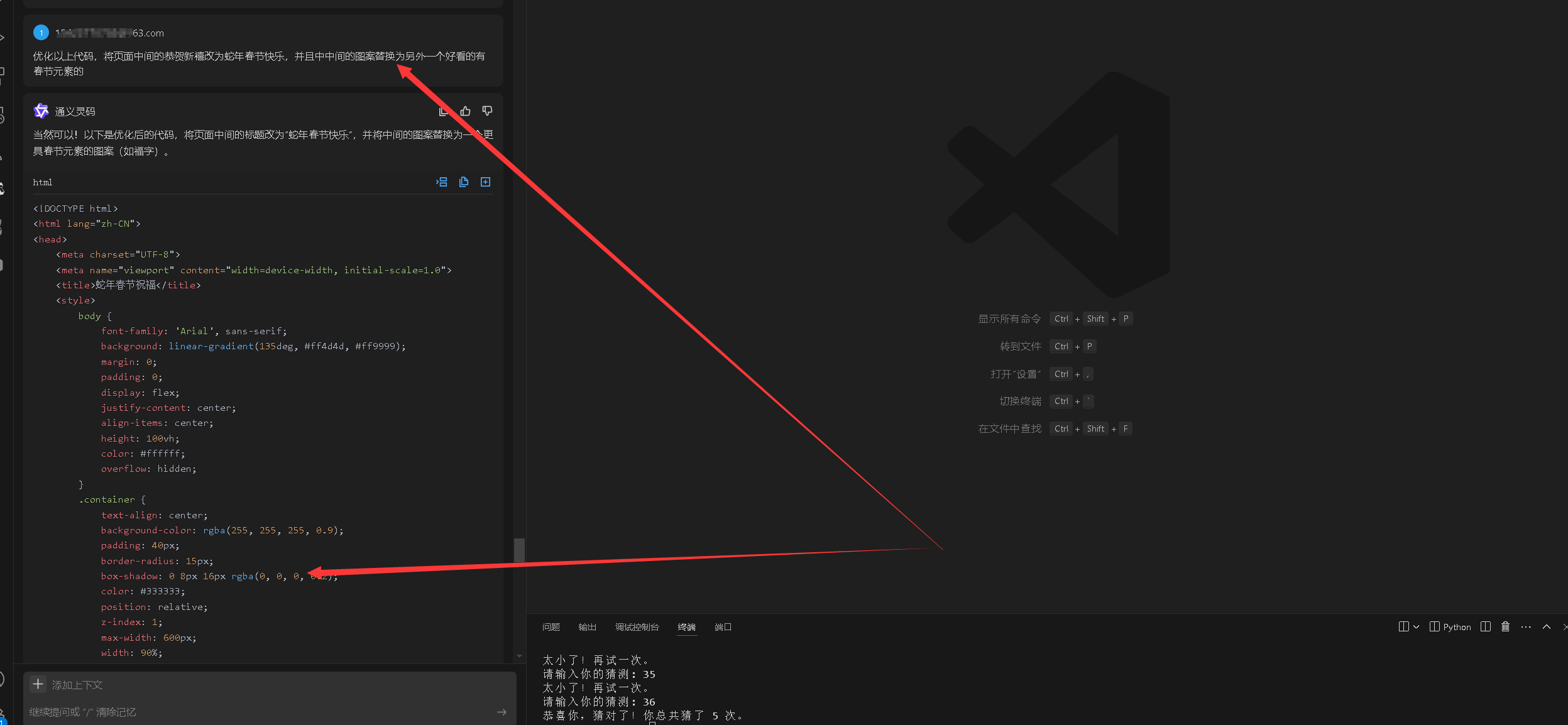
Task: Maximize the terminal panel with chevron
Action: 1547,627
